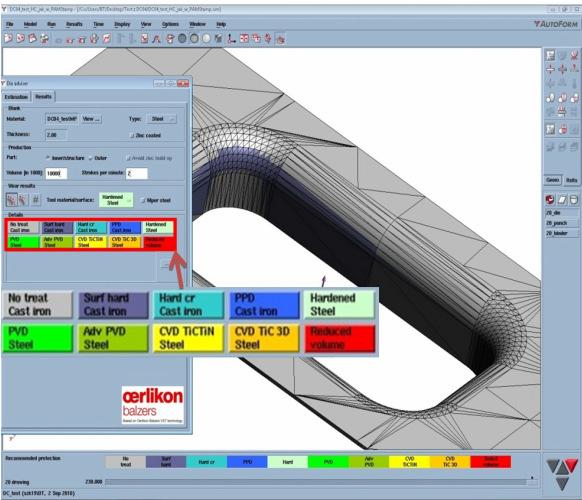Image resolution: width=582 pixels, height=500 pixels.
Task: Open the Help menu
Action: pos(221,24)
